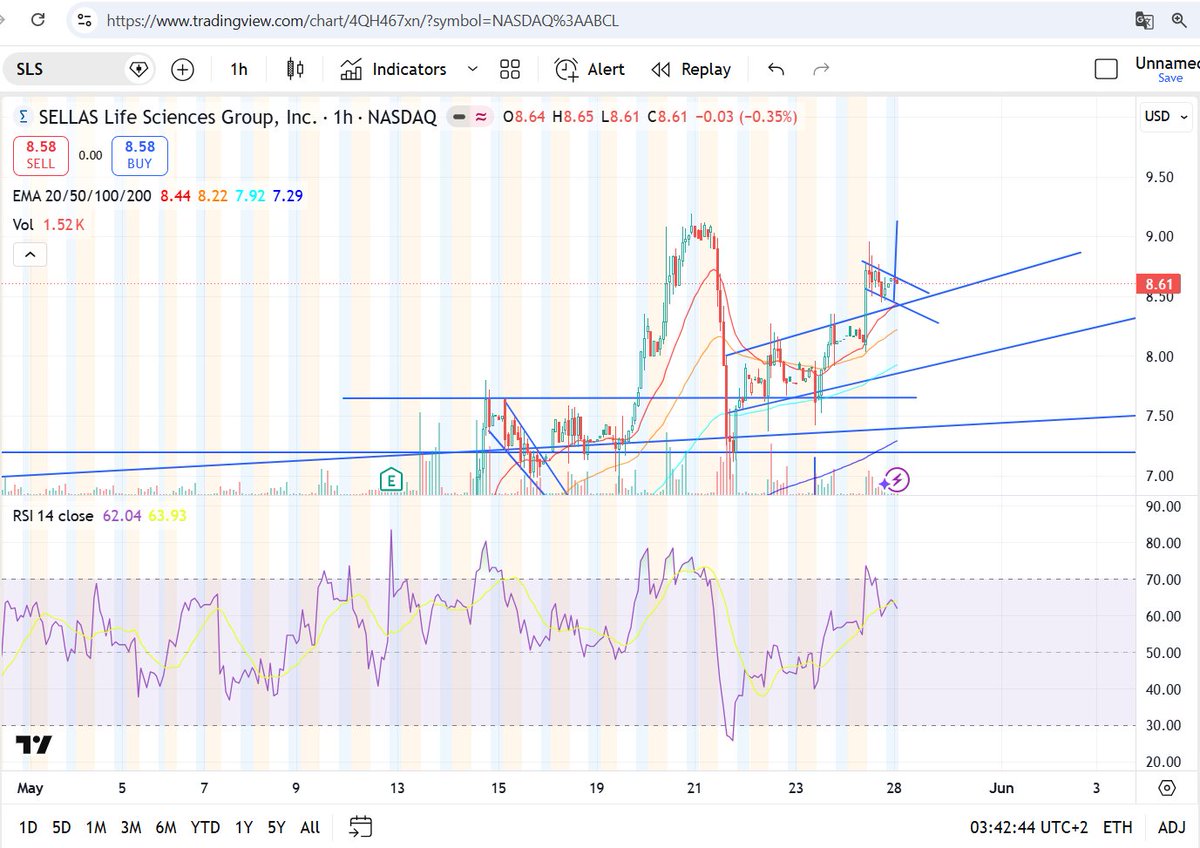Select the 6M time range
Screen dimensions: 1200x848
point(165,827)
